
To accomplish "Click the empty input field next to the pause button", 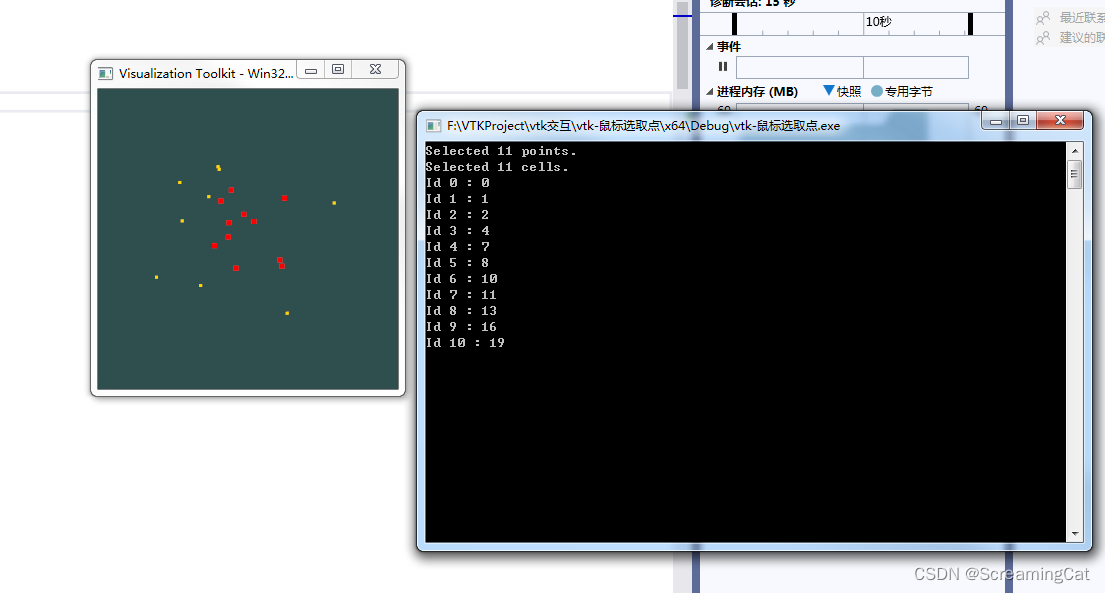I will tap(800, 66).
